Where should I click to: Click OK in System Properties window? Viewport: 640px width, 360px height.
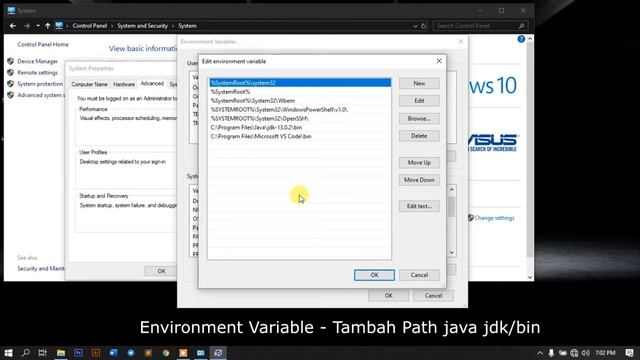[161, 271]
